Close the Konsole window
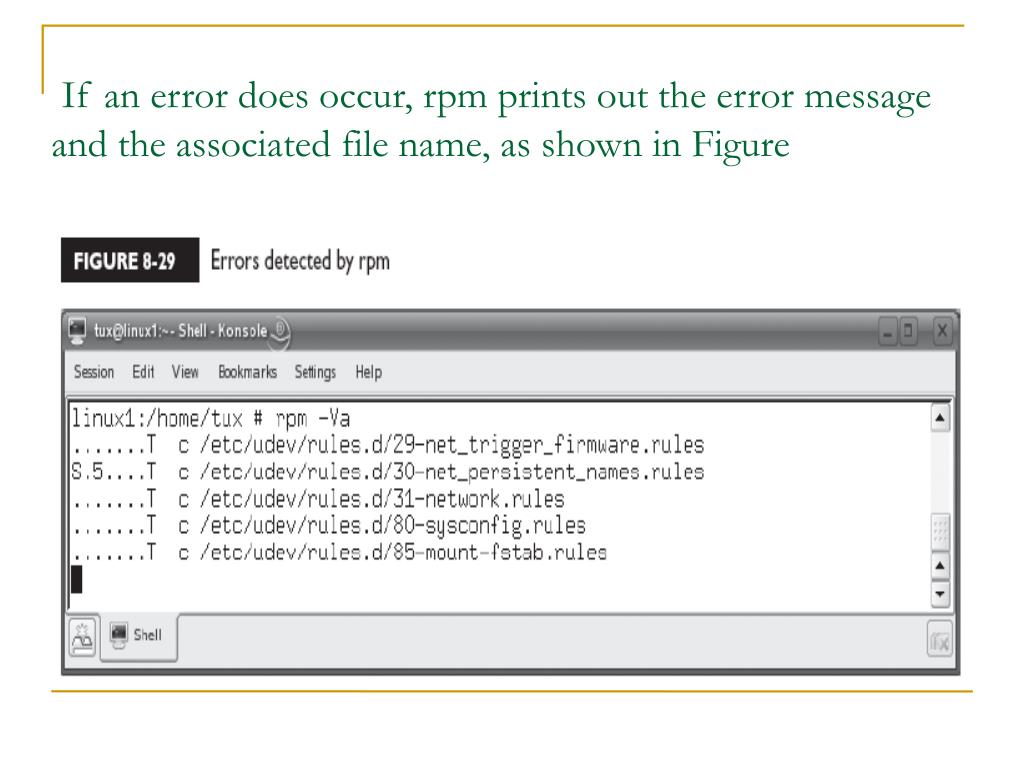This screenshot has height=768, width=1024. tap(941, 331)
